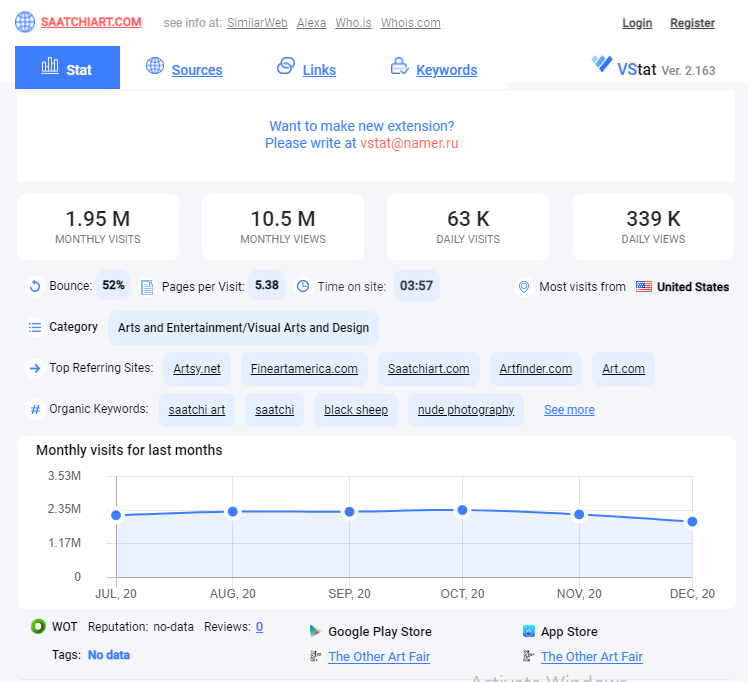Open the Keywords tab
The image size is (748, 682).
coord(447,70)
